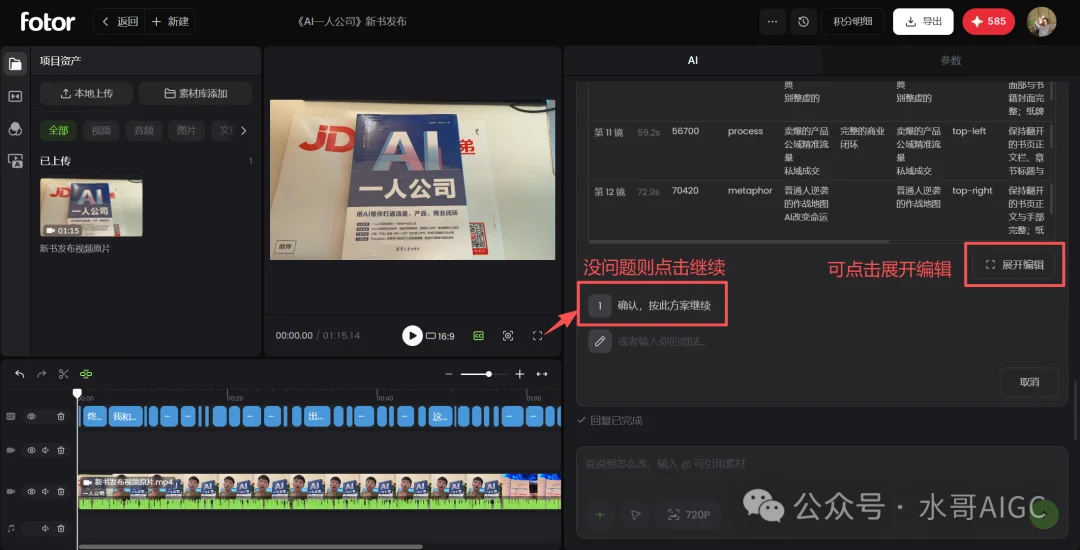This screenshot has height=550, width=1080.
Task: Open the user avatar profile
Action: pos(1041,21)
